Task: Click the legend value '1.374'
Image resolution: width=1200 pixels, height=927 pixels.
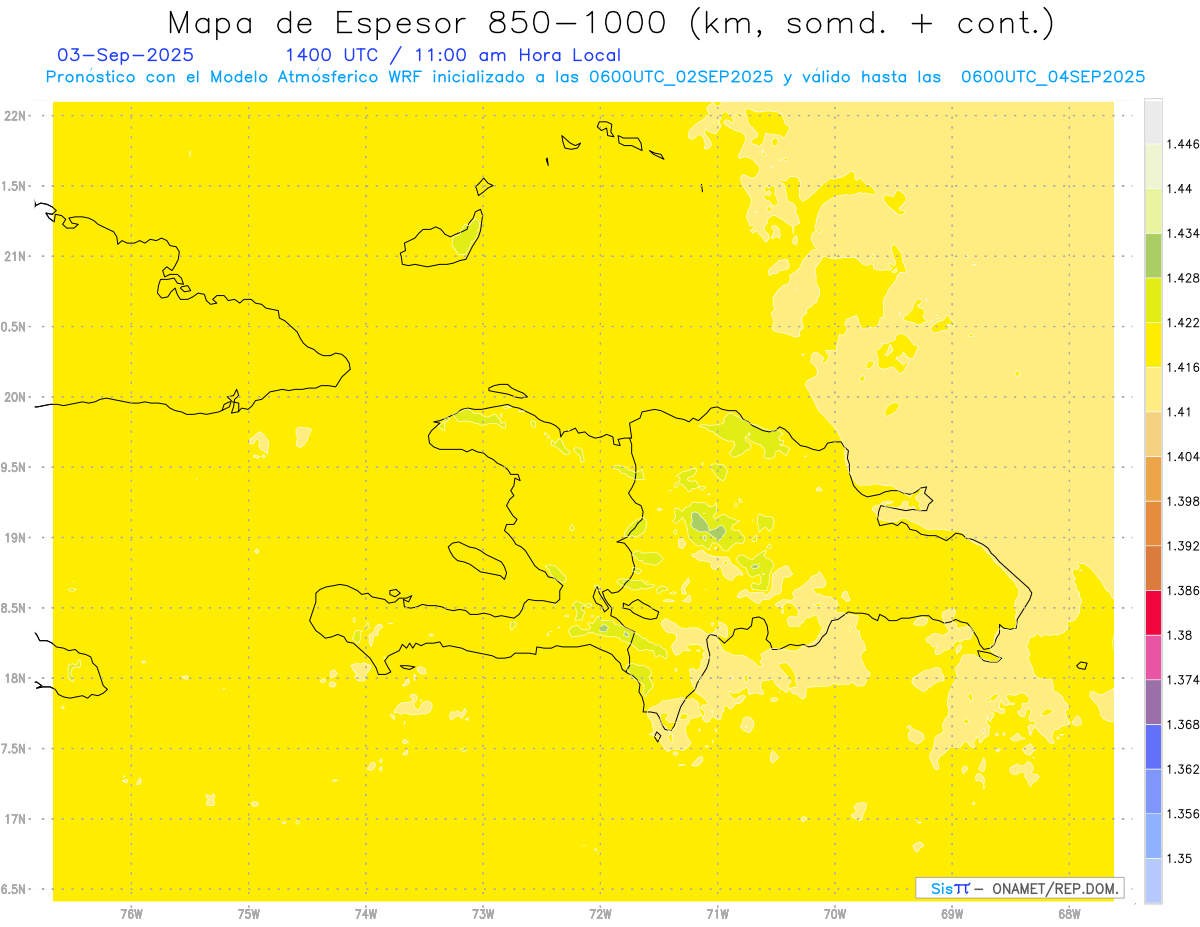Action: coord(1184,680)
